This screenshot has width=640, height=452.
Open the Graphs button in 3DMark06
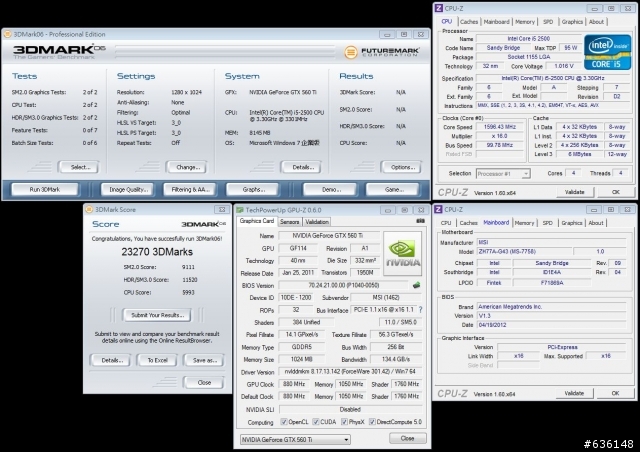(253, 189)
